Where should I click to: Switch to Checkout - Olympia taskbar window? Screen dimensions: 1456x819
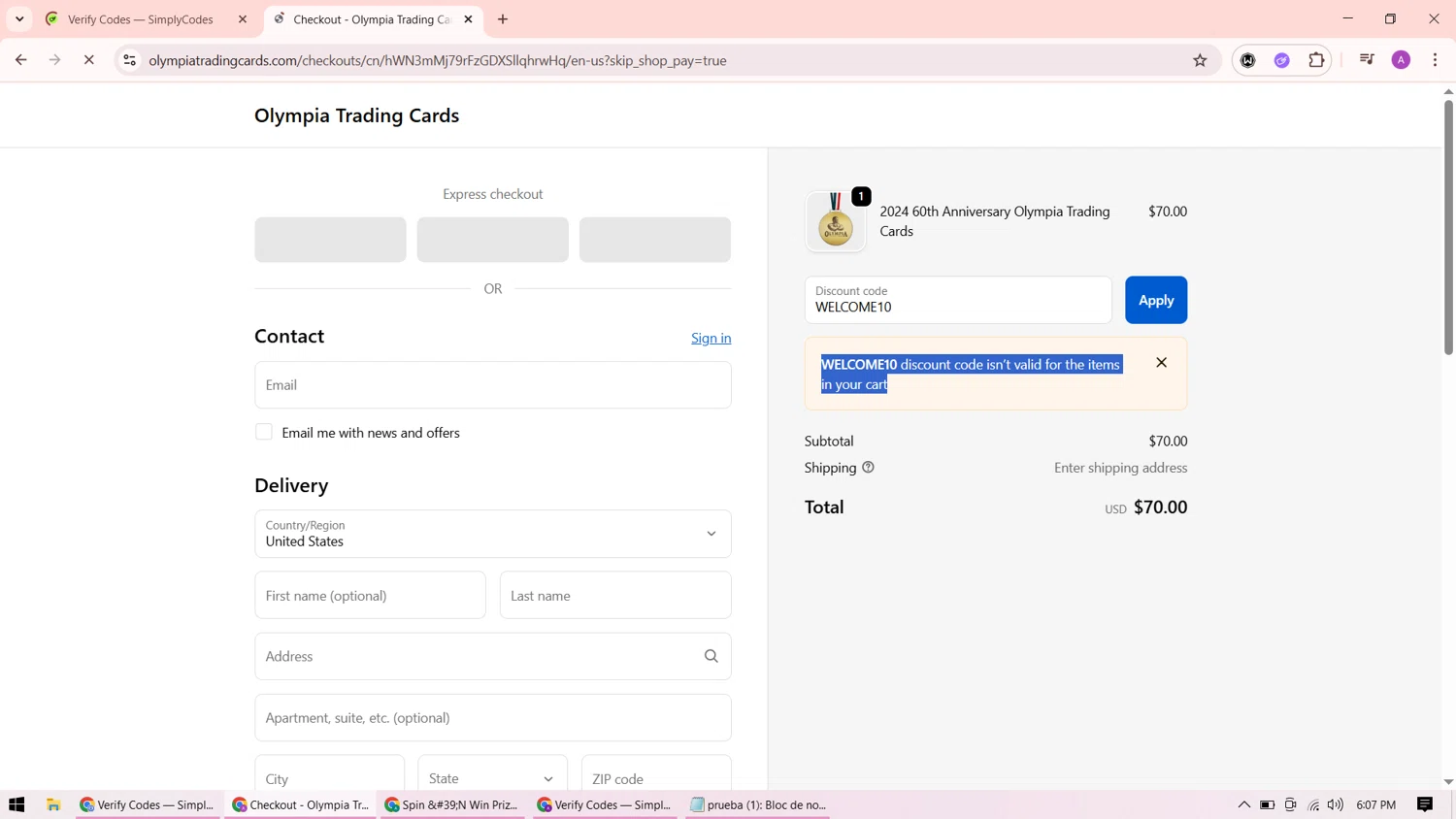(x=300, y=804)
